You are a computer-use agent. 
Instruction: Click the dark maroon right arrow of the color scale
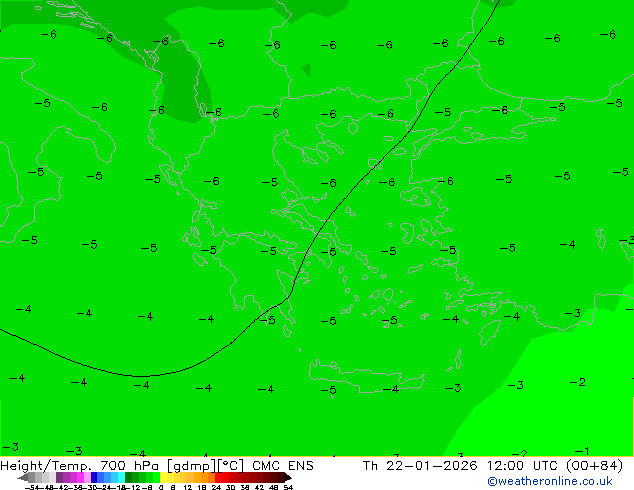(x=288, y=478)
